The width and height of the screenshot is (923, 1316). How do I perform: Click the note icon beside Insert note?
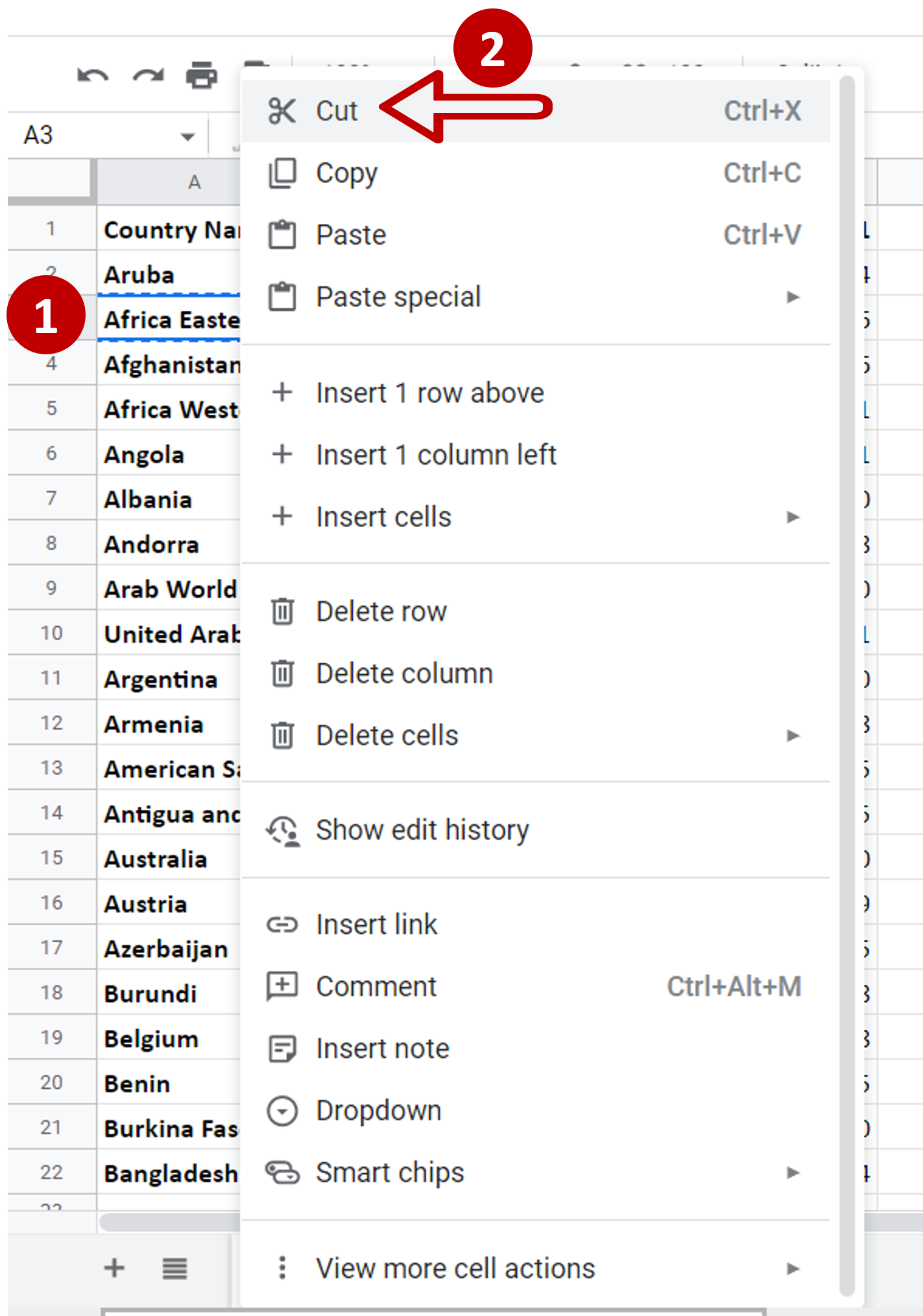point(282,1049)
